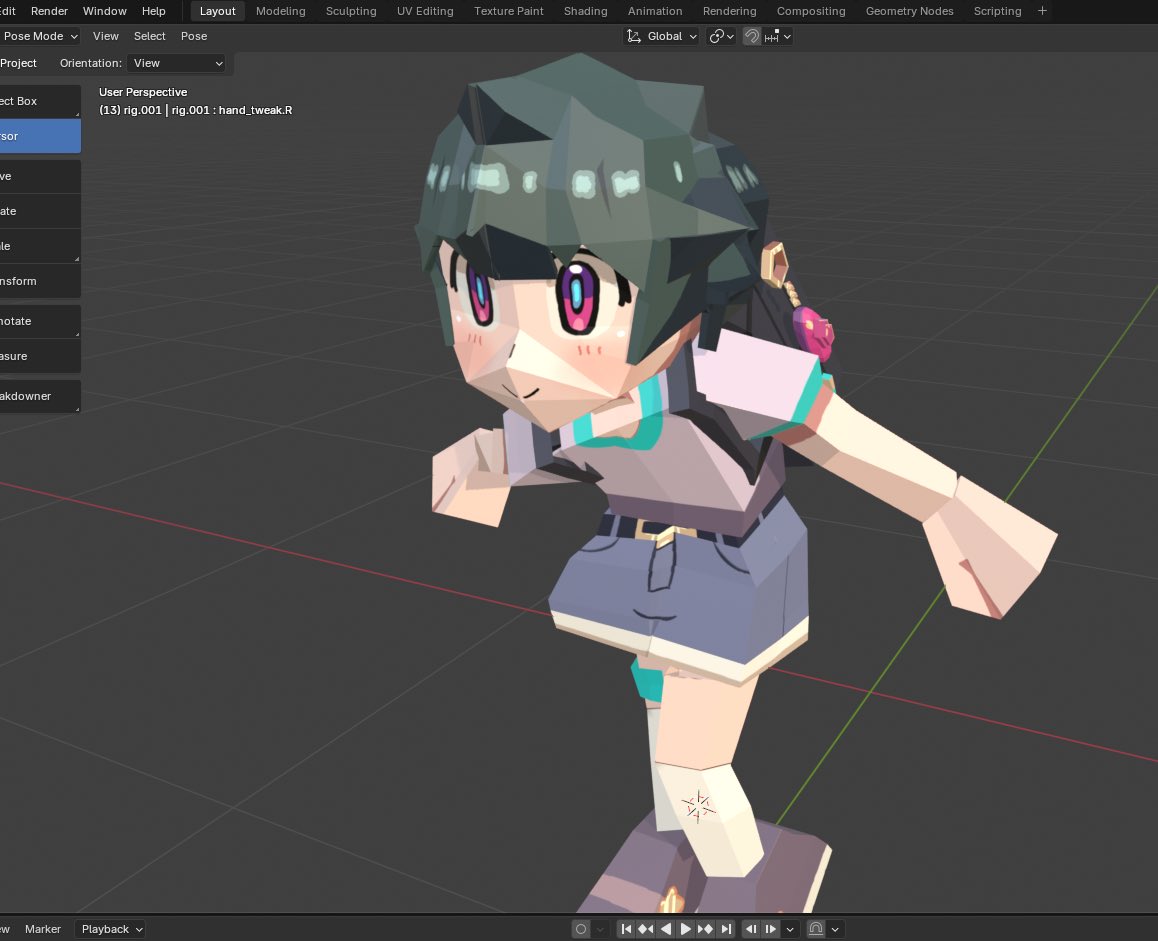The width and height of the screenshot is (1158, 941).
Task: Open the 3D viewport View menu
Action: [x=106, y=36]
